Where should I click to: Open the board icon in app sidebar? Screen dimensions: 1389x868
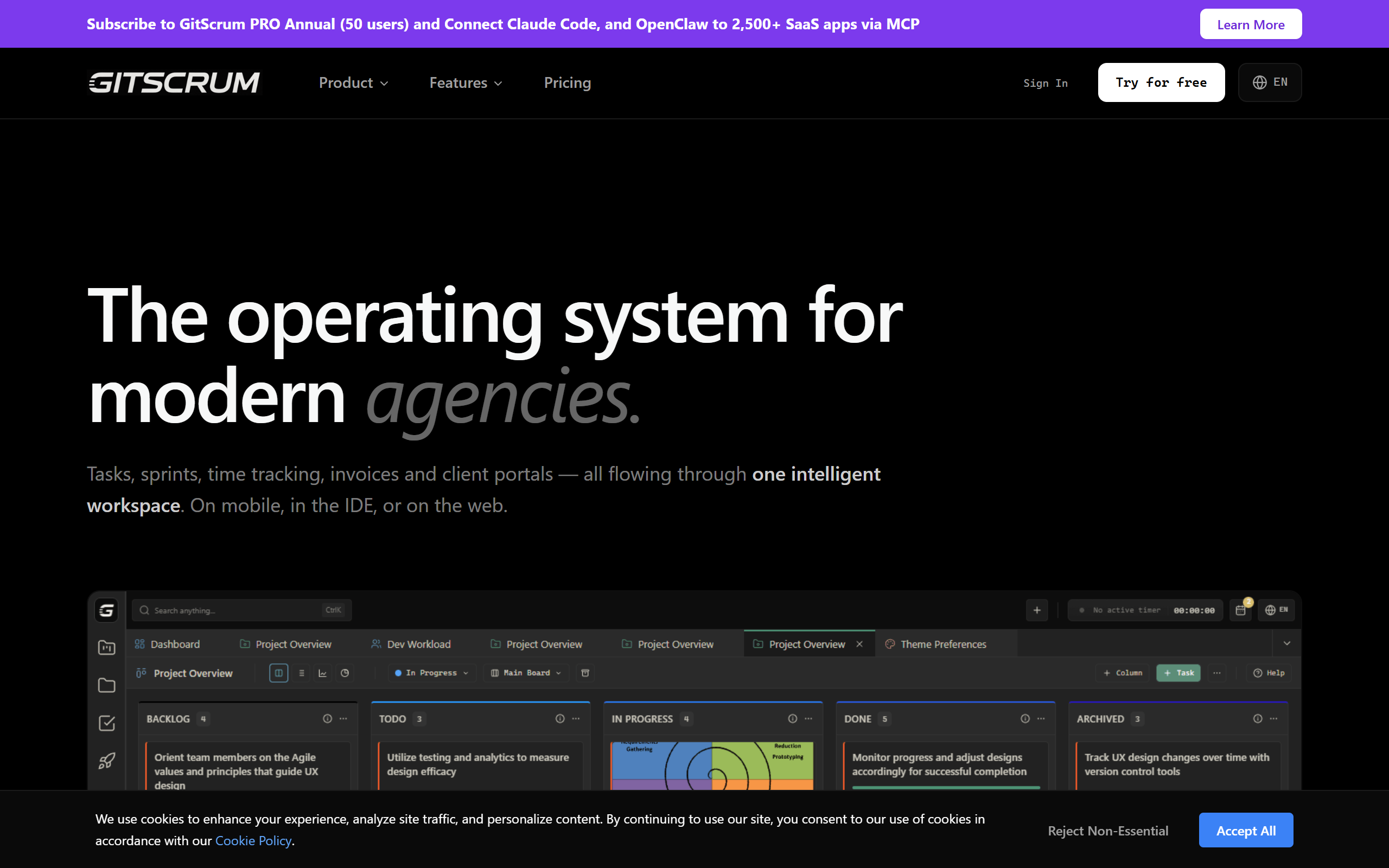tap(106, 648)
